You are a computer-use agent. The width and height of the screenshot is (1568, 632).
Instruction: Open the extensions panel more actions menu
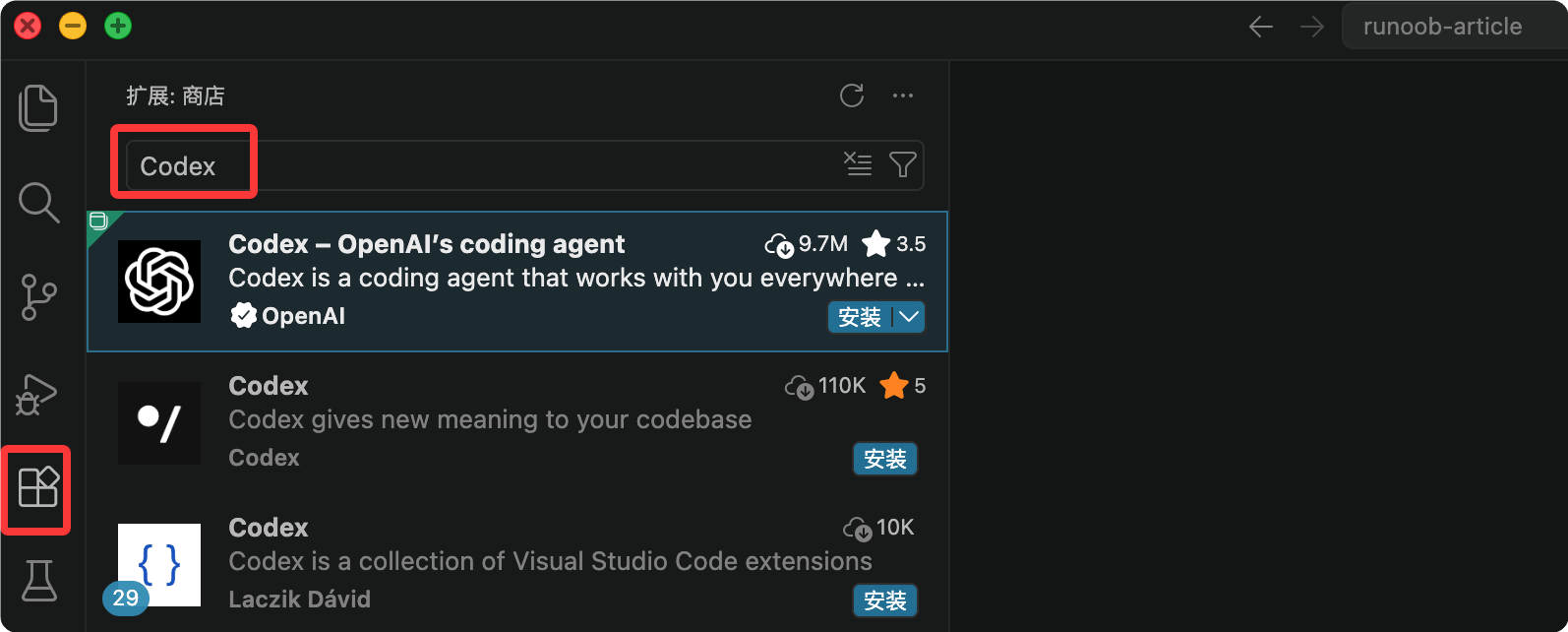point(903,95)
